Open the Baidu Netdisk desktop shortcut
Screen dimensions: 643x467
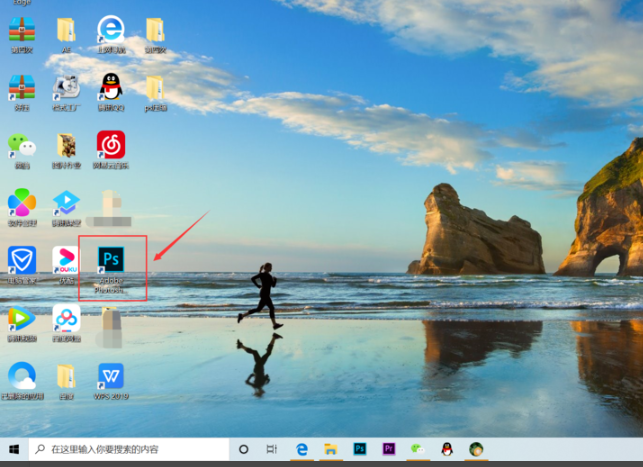(66, 319)
